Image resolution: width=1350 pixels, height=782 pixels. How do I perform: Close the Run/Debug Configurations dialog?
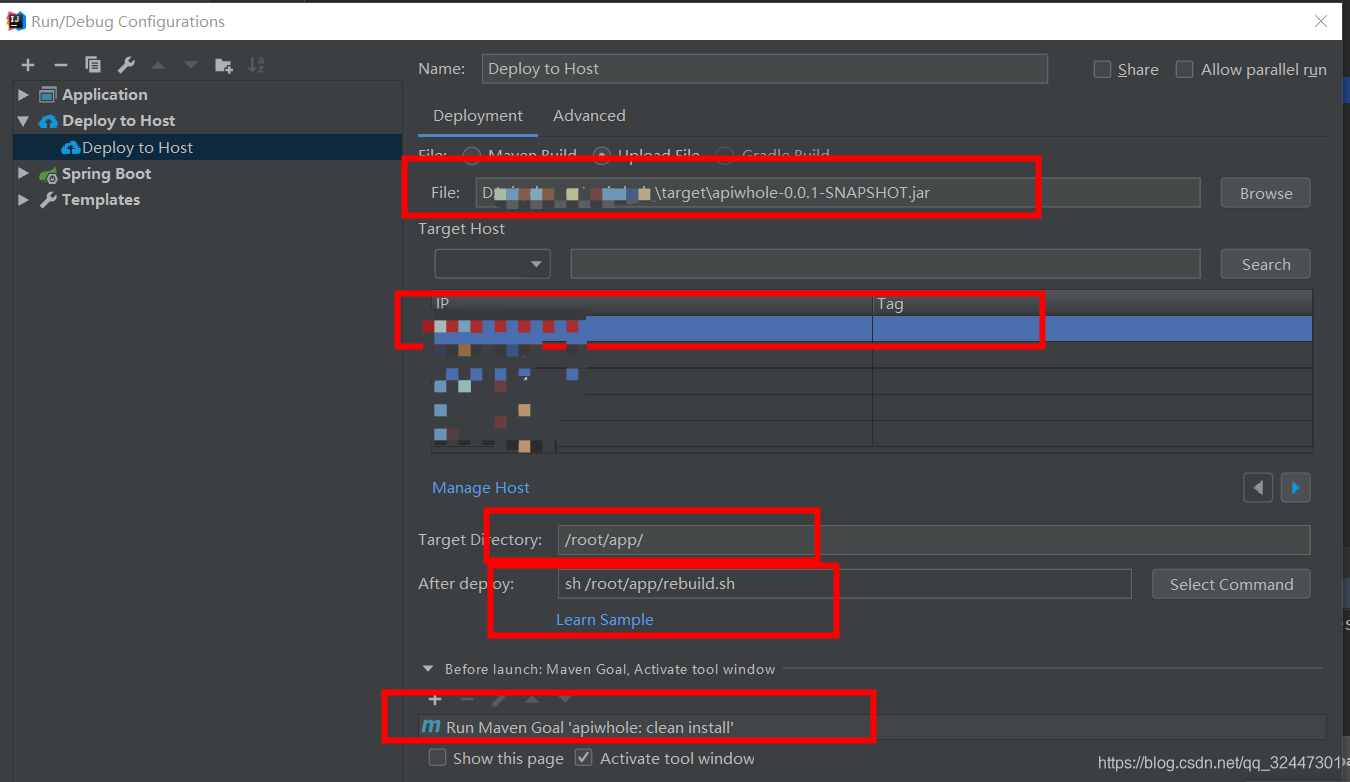(x=1321, y=20)
